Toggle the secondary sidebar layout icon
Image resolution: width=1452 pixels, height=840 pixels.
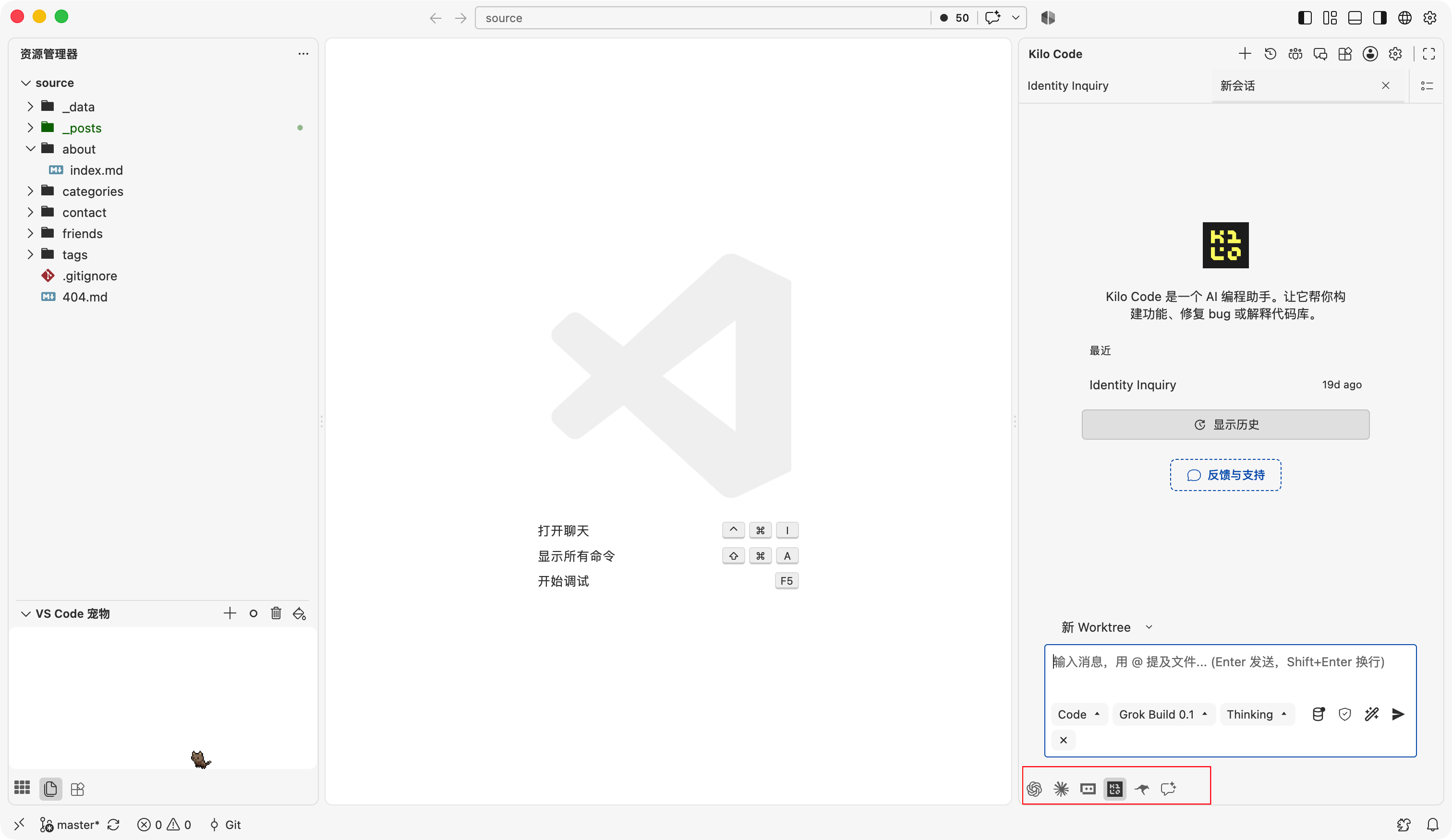tap(1380, 18)
